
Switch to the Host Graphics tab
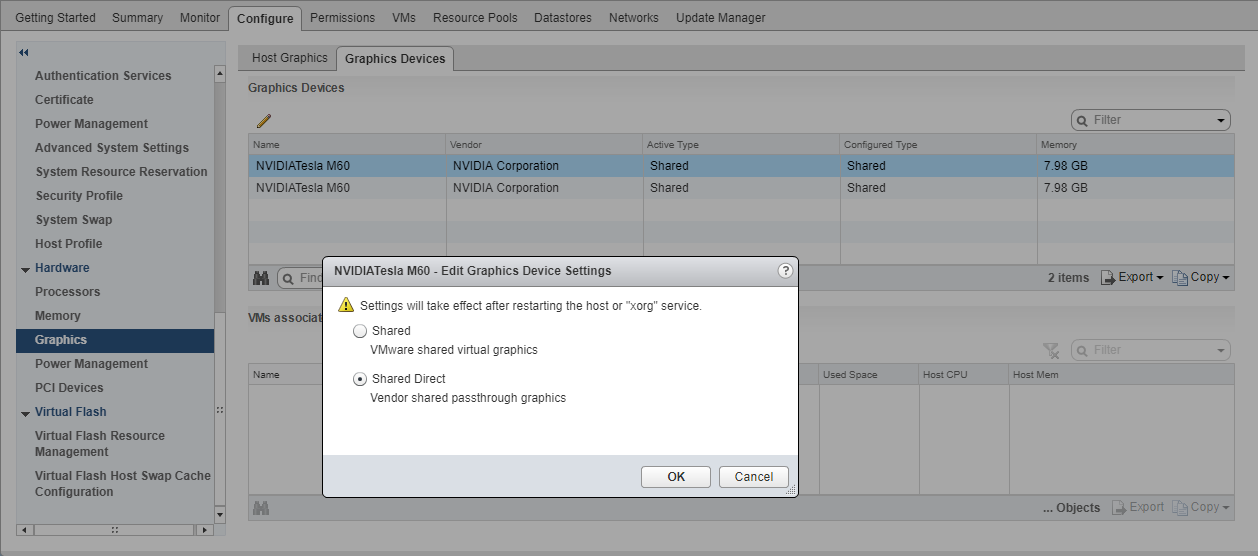point(289,58)
